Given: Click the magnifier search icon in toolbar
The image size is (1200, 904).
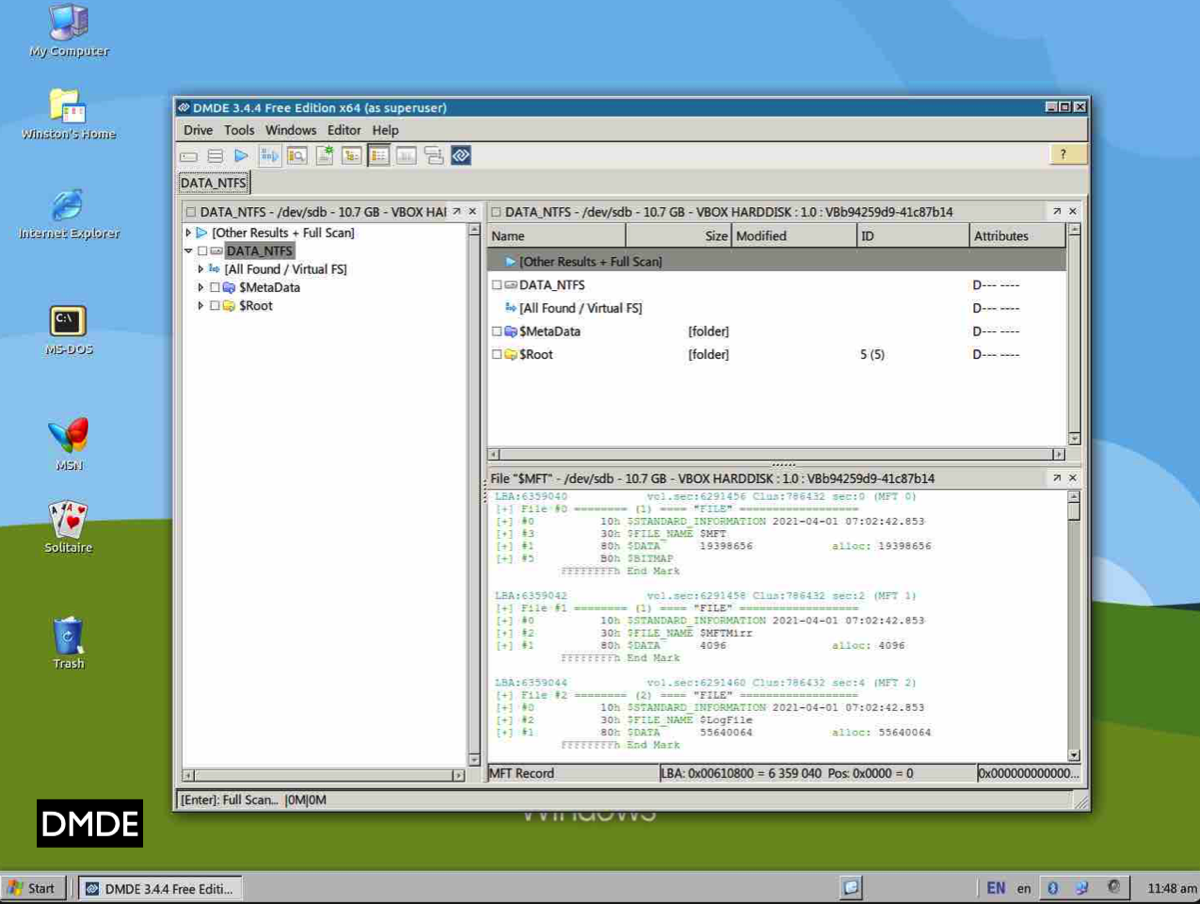Looking at the screenshot, I should click(297, 156).
